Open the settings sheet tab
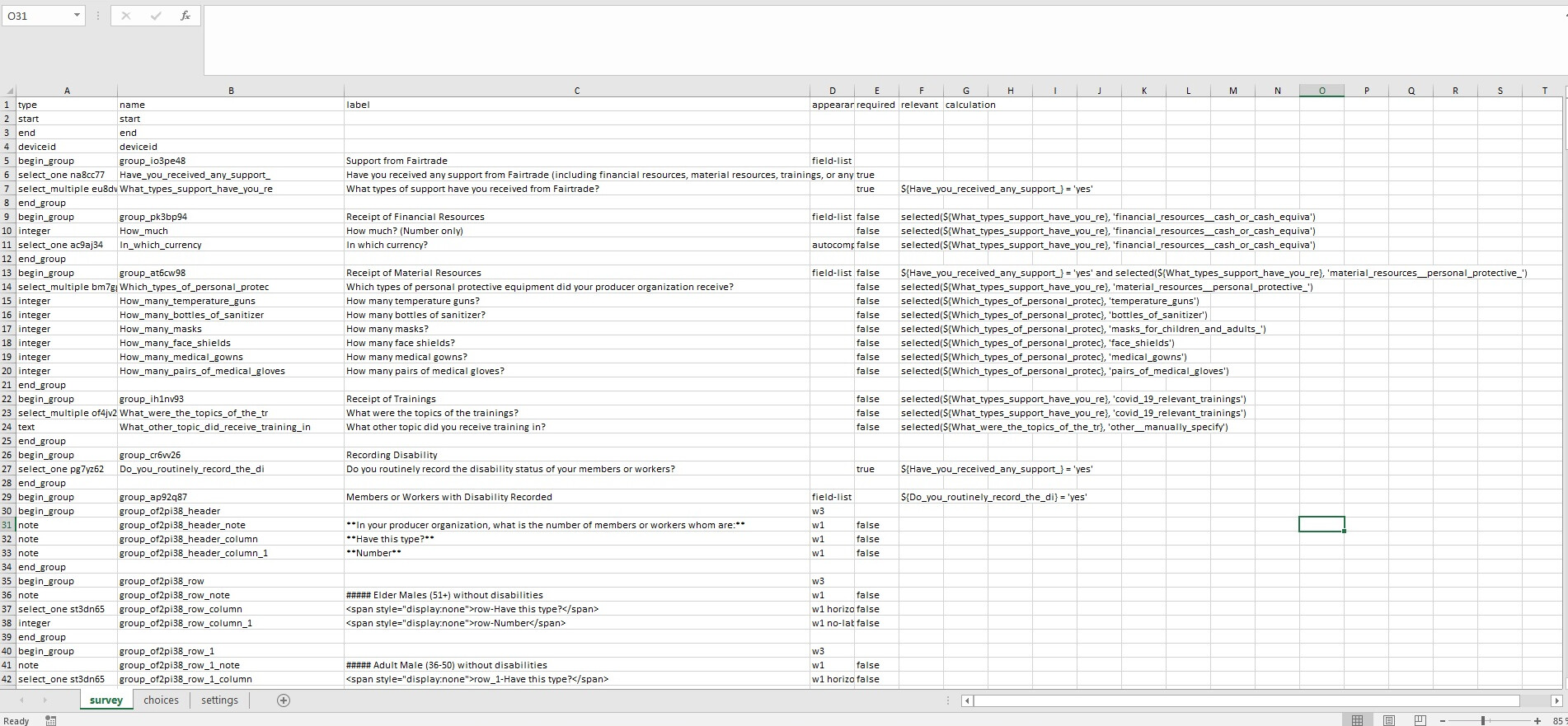 (x=219, y=700)
